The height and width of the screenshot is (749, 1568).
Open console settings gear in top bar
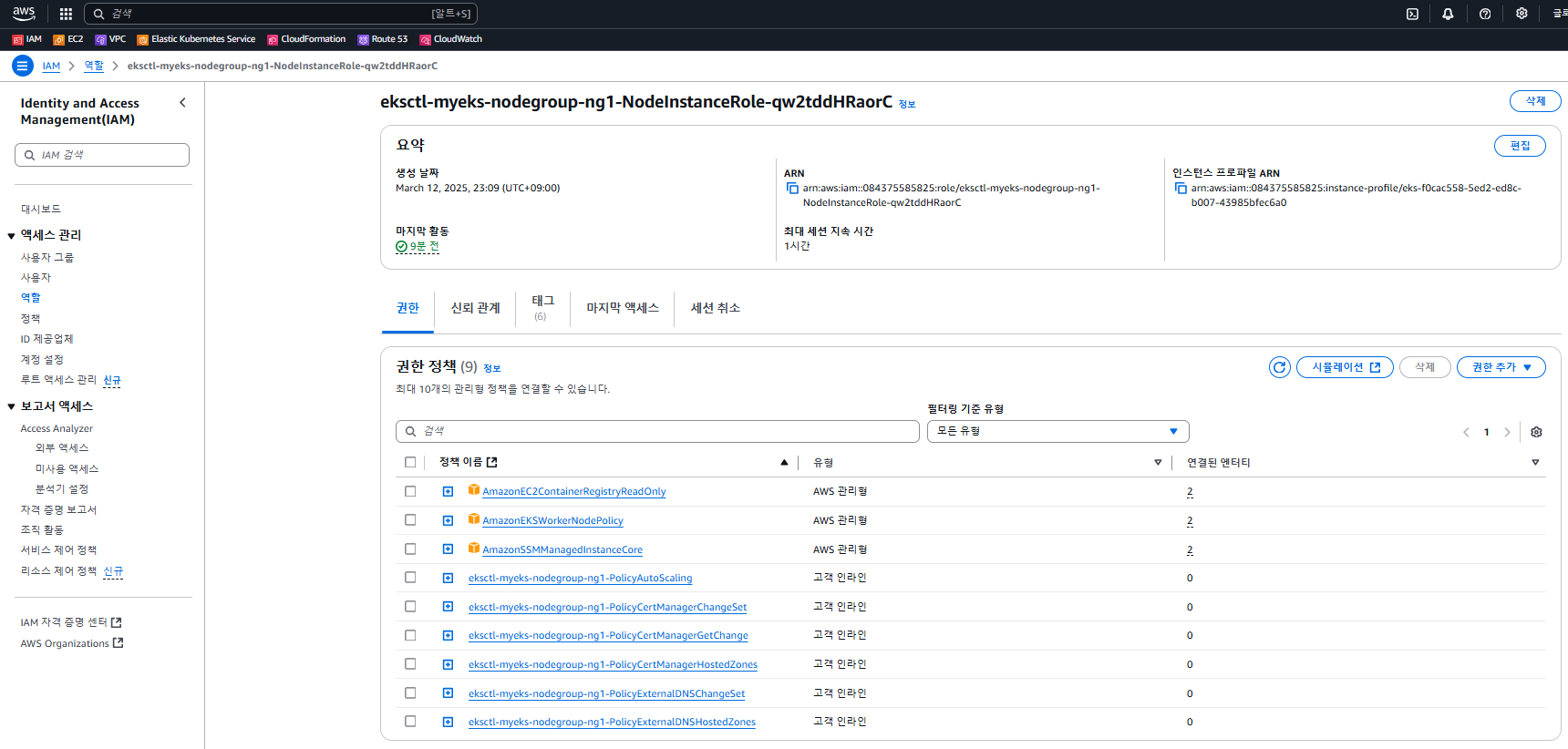(x=1522, y=14)
